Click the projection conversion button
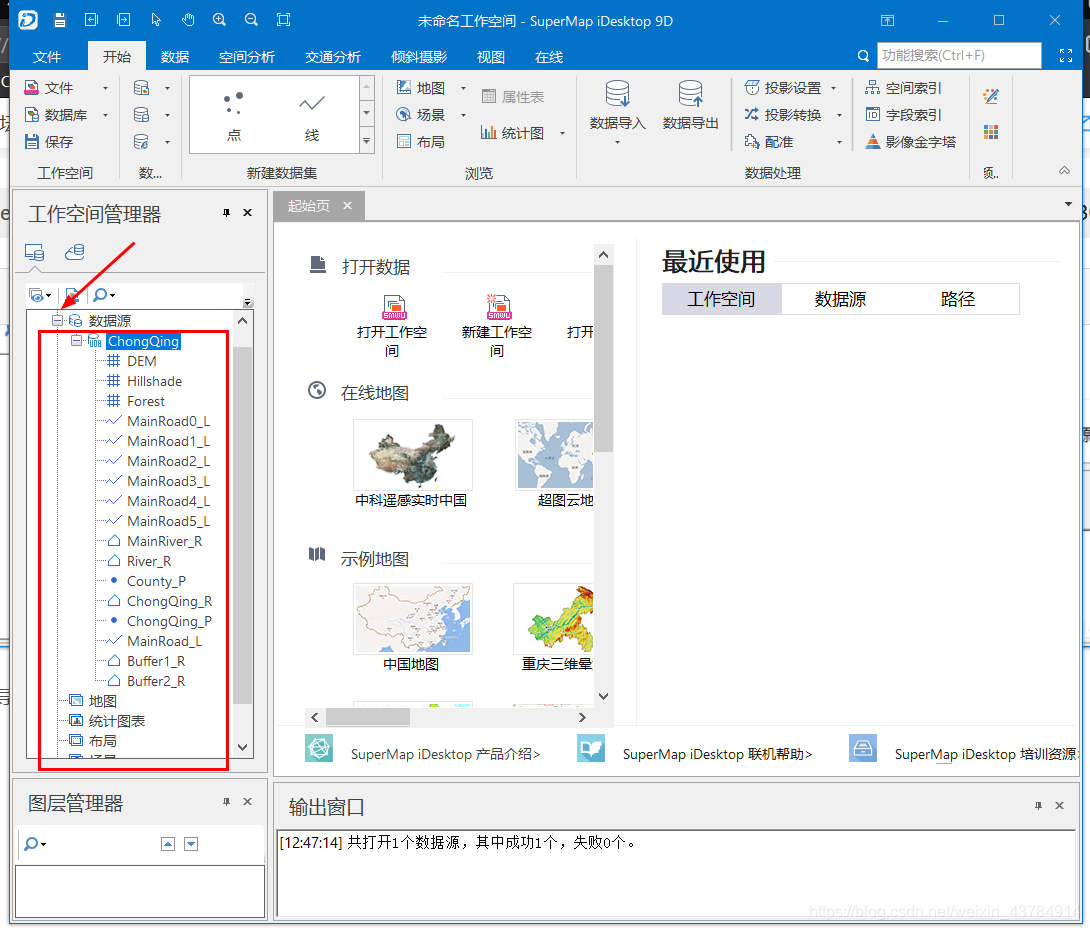Image resolution: width=1090 pixels, height=930 pixels. point(783,115)
